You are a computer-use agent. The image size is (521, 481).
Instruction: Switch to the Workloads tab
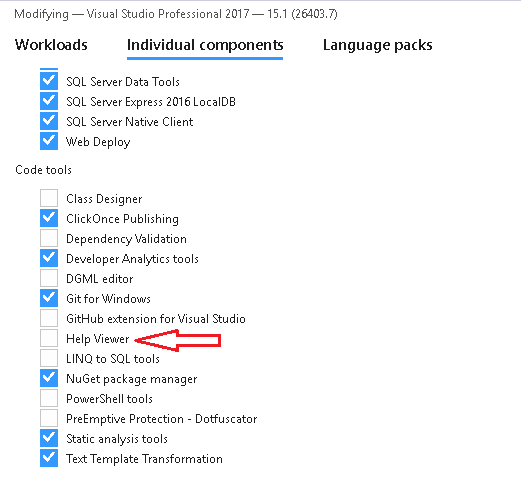click(x=51, y=45)
